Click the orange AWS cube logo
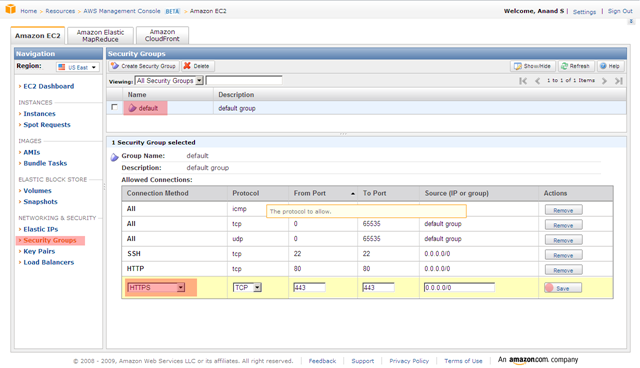Image resolution: width=640 pixels, height=368 pixels. 10,9
